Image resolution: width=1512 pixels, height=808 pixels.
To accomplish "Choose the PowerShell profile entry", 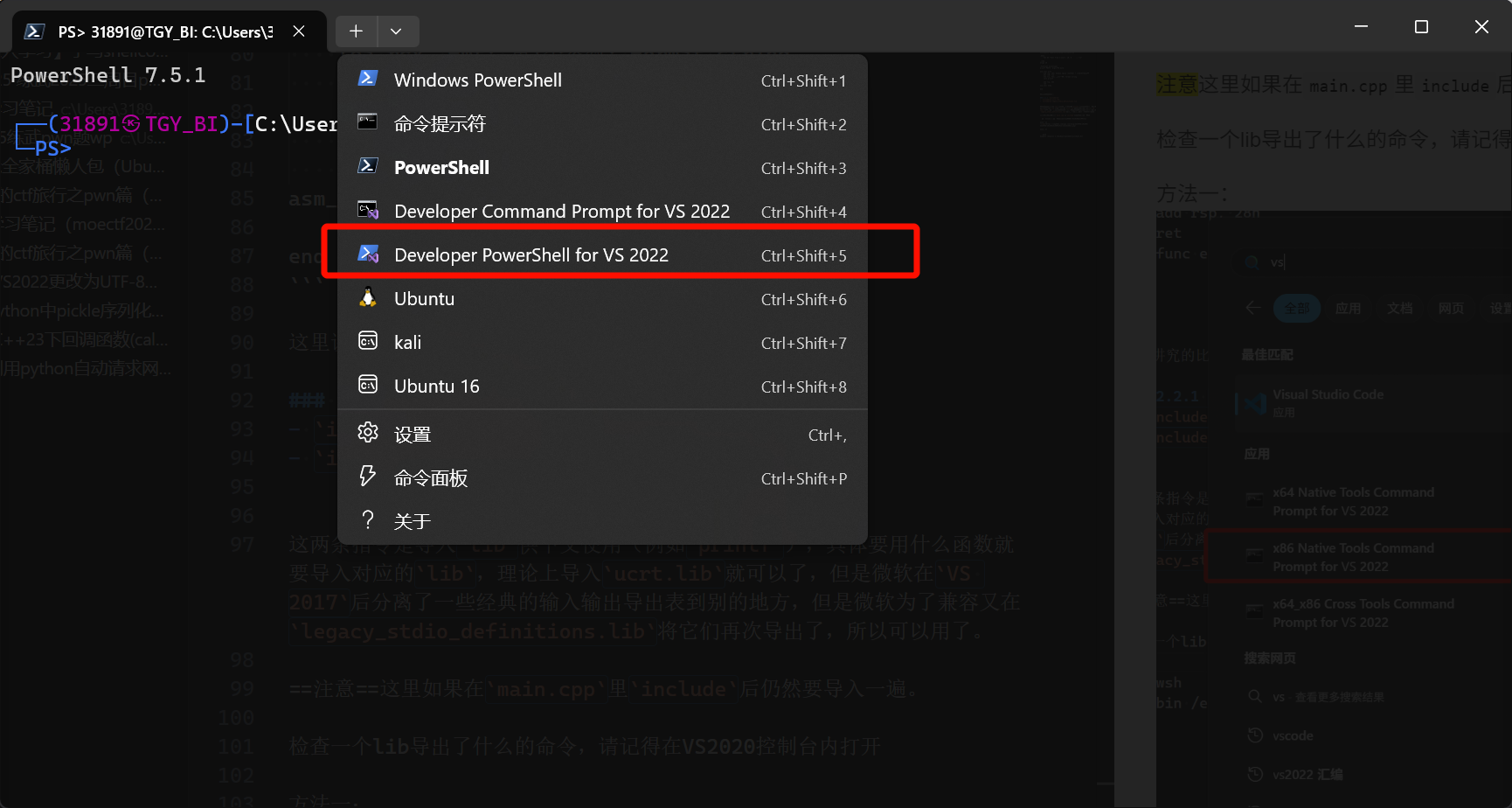I will (602, 168).
